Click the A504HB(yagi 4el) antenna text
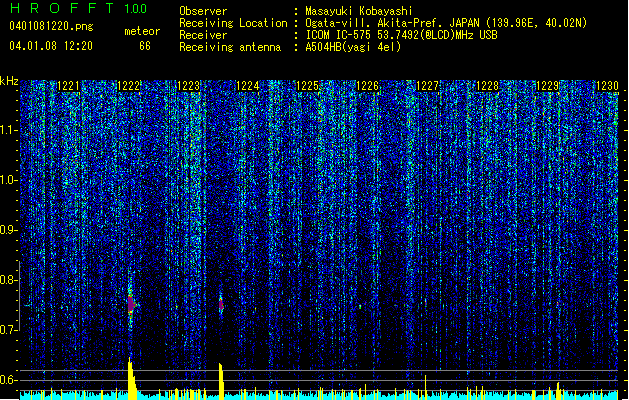Viewport: 629px width, 400px height. (x=353, y=47)
